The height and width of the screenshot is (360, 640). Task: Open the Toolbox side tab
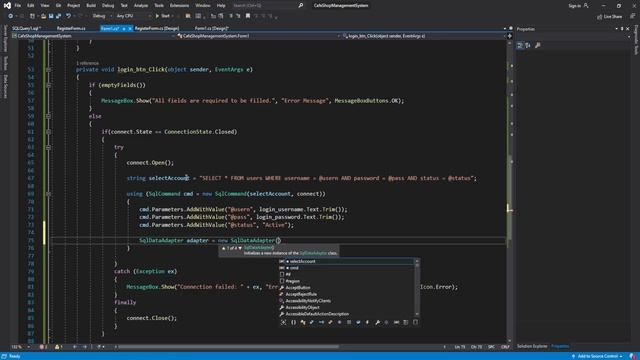coord(5,63)
